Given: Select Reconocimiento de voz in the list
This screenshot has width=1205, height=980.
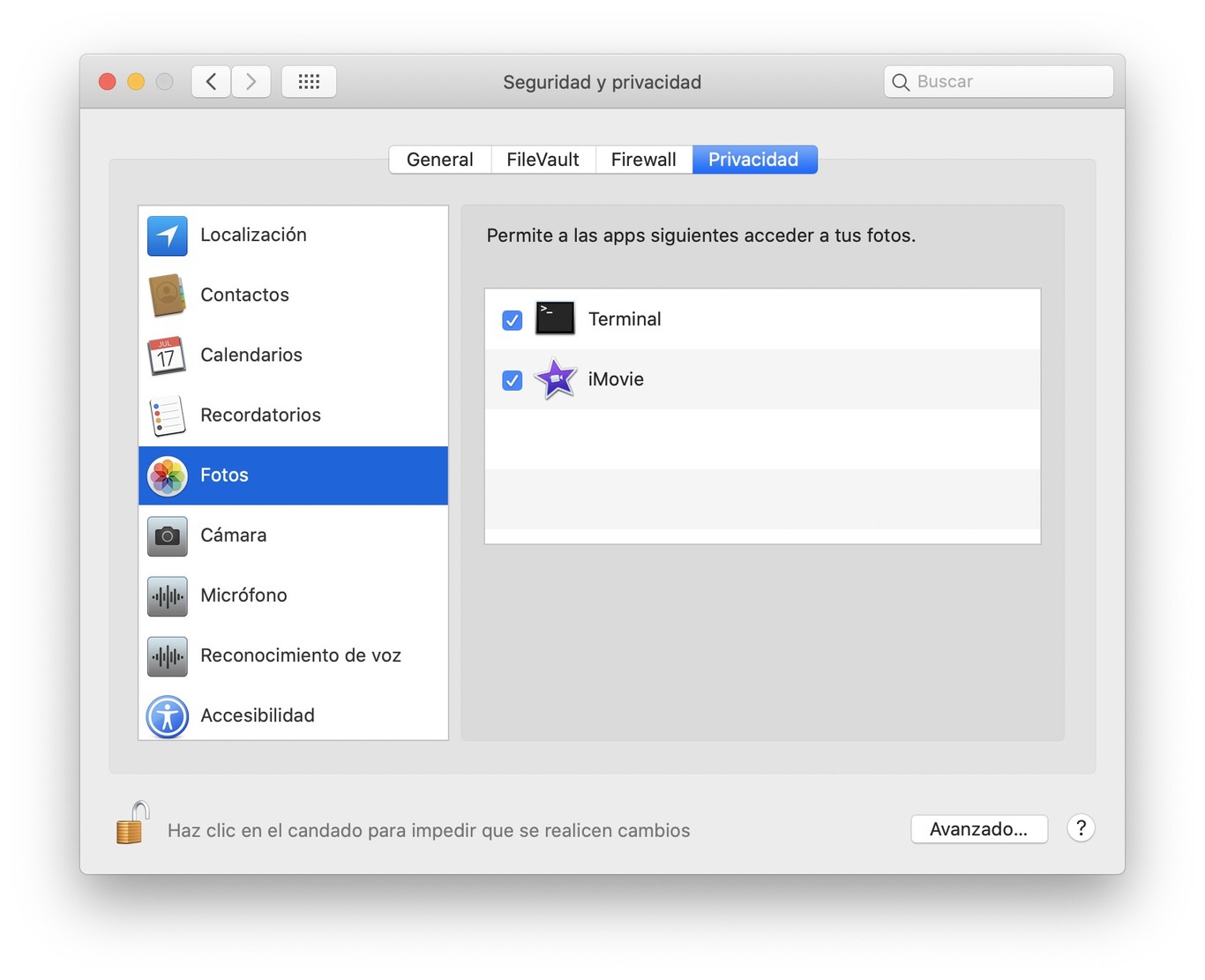Looking at the screenshot, I should click(x=300, y=655).
